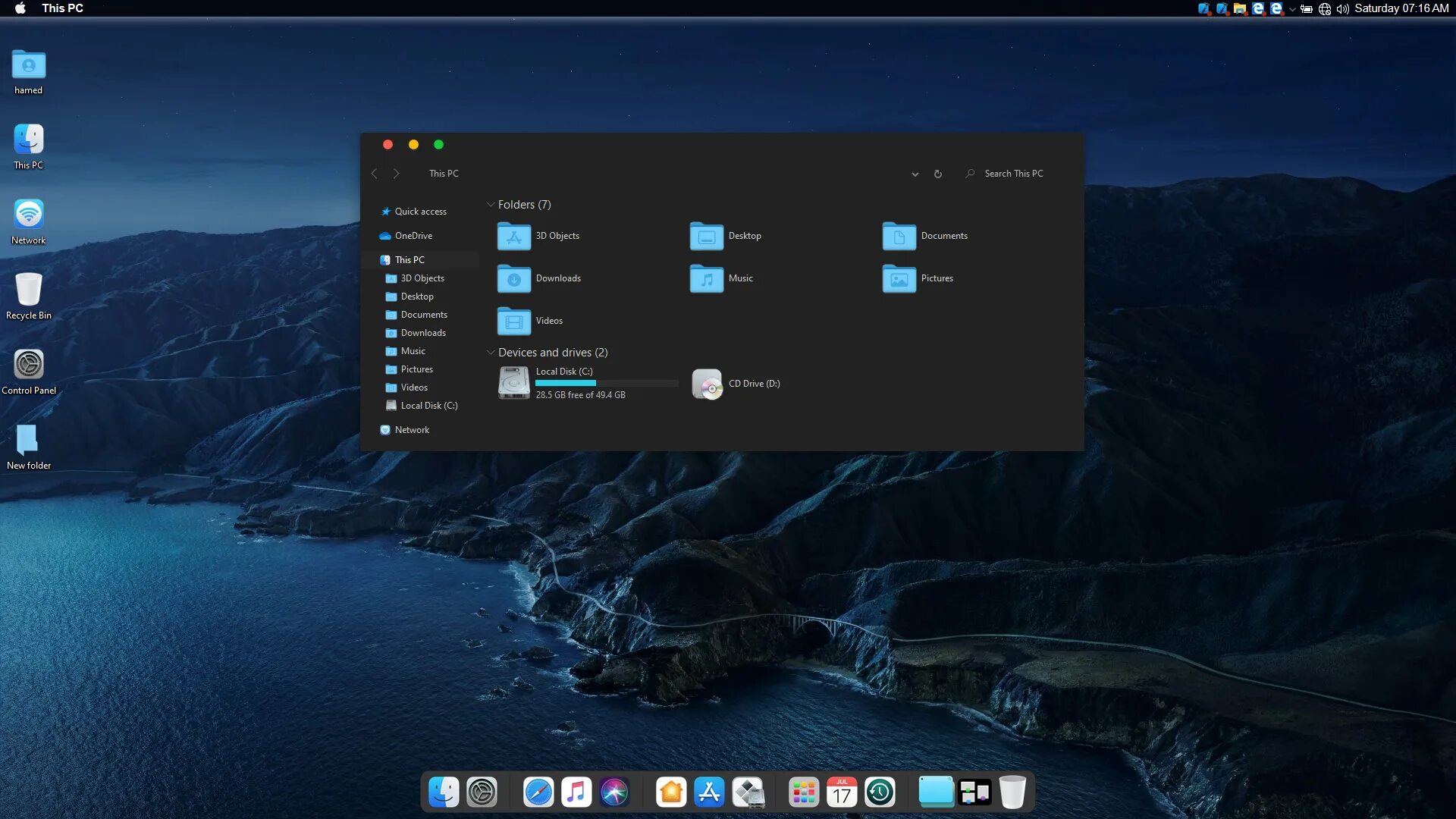Open the Calendar icon in dock
1456x819 pixels.
tap(842, 792)
